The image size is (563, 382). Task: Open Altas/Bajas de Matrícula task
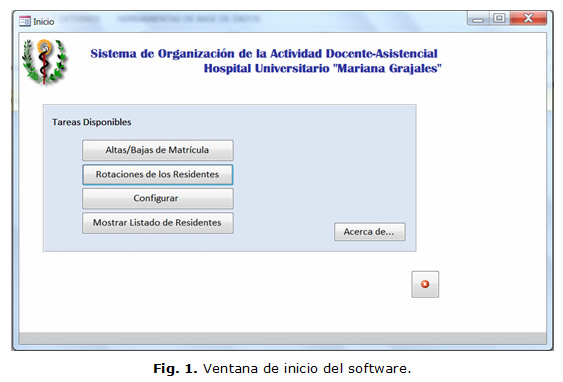158,150
